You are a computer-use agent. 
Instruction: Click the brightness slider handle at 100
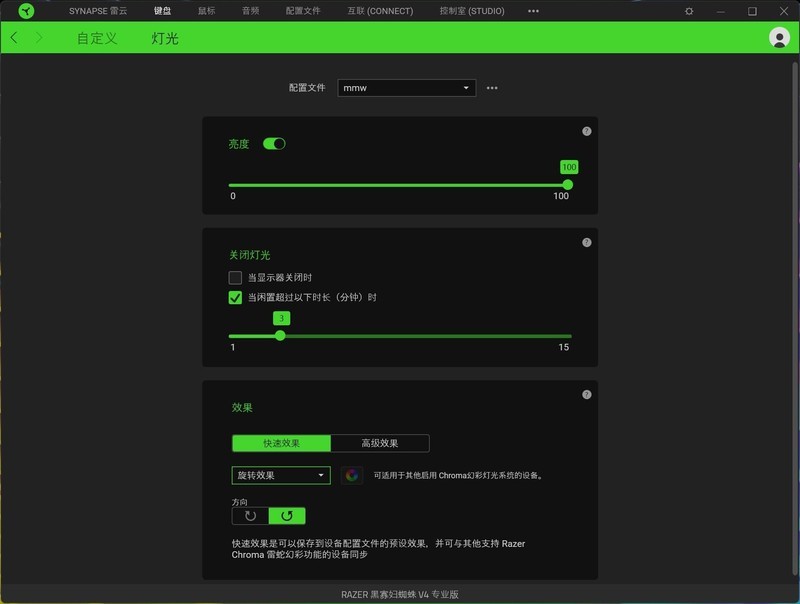click(567, 185)
